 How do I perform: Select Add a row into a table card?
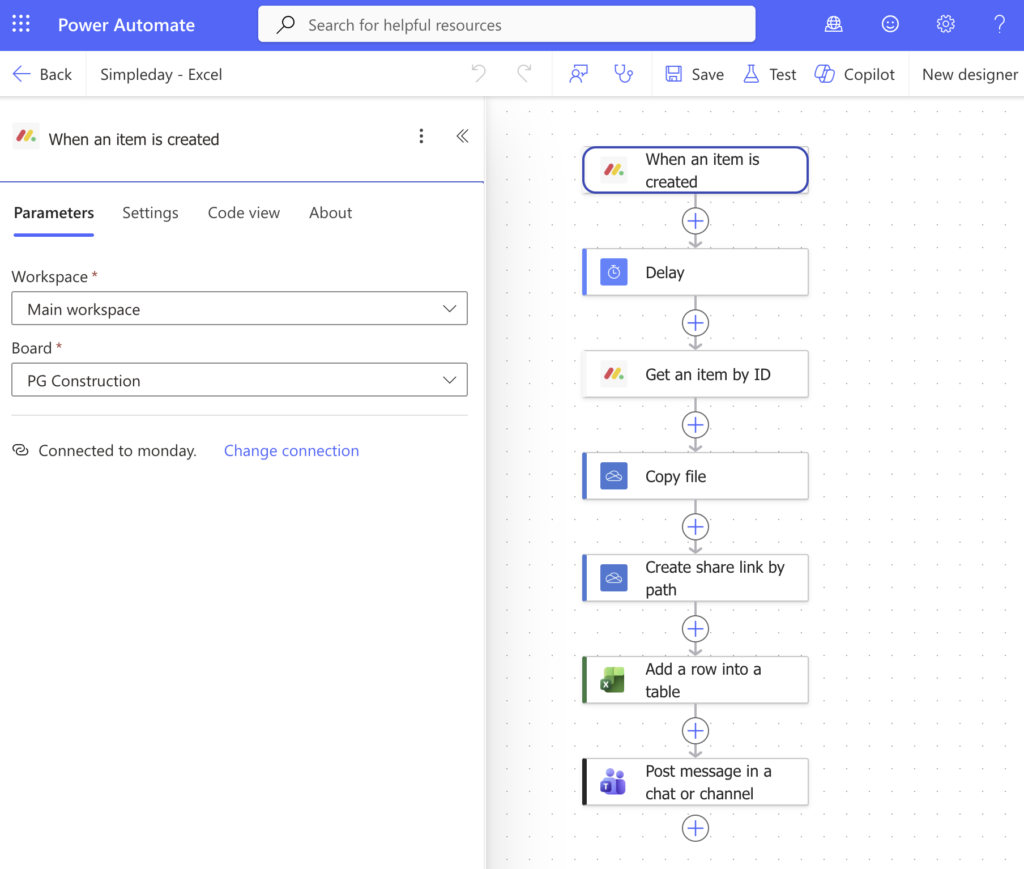pyautogui.click(x=696, y=680)
